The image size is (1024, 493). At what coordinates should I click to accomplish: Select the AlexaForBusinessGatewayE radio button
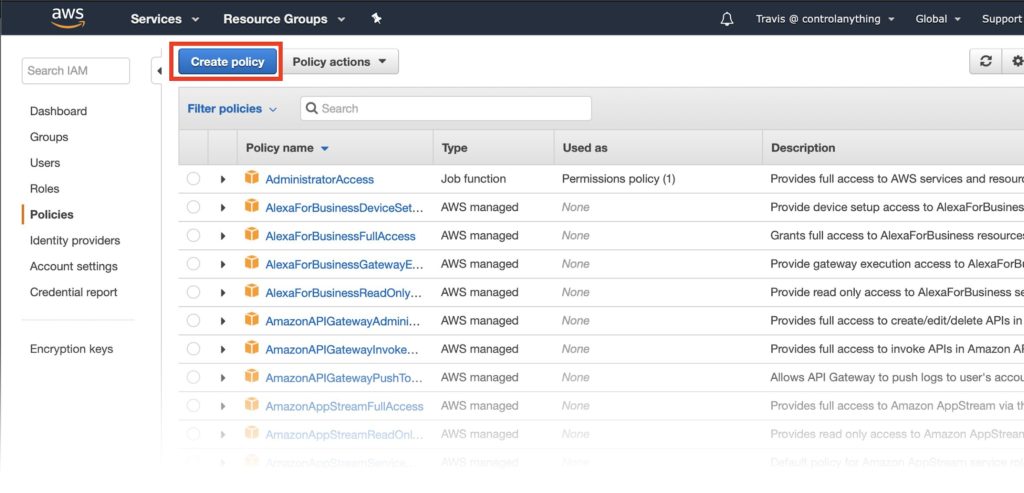[193, 264]
